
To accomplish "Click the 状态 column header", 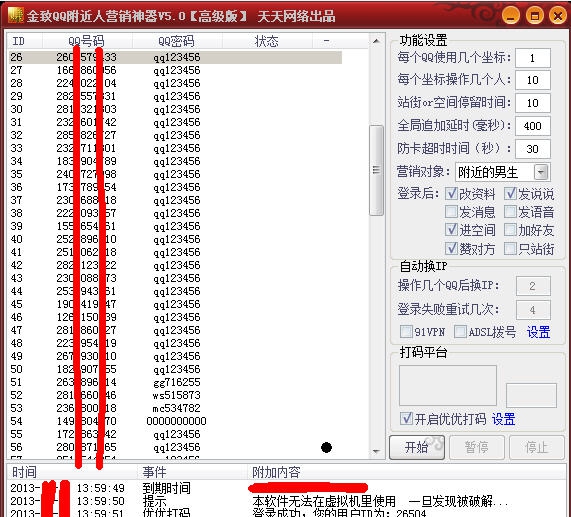I will point(267,41).
